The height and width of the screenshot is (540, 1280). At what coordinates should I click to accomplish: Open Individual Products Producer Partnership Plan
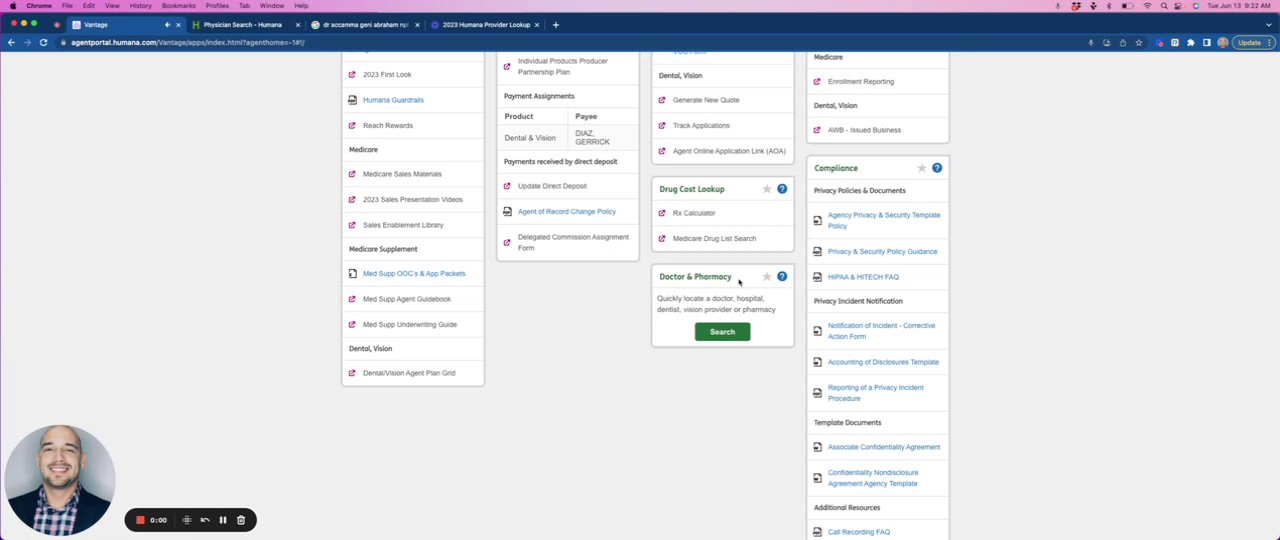coord(563,66)
